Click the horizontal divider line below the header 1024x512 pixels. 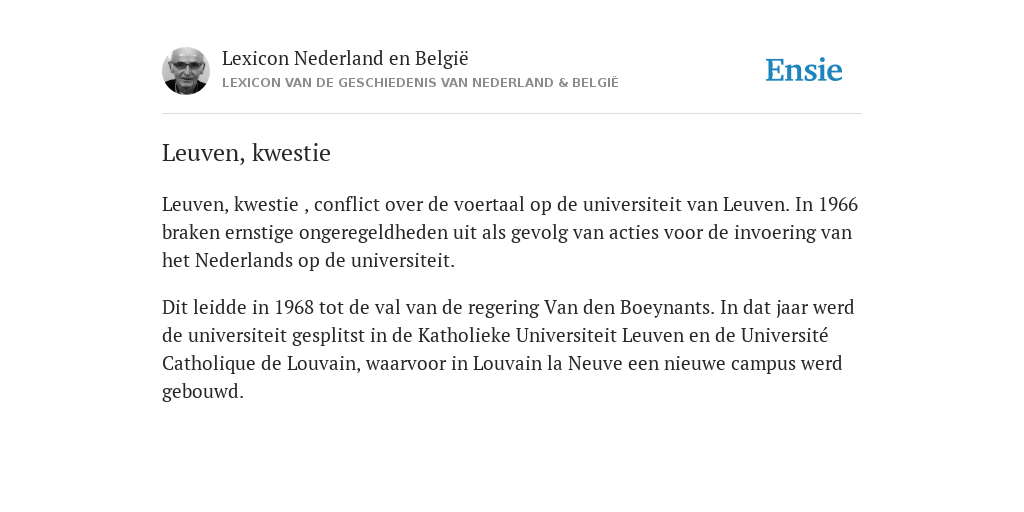coord(512,114)
